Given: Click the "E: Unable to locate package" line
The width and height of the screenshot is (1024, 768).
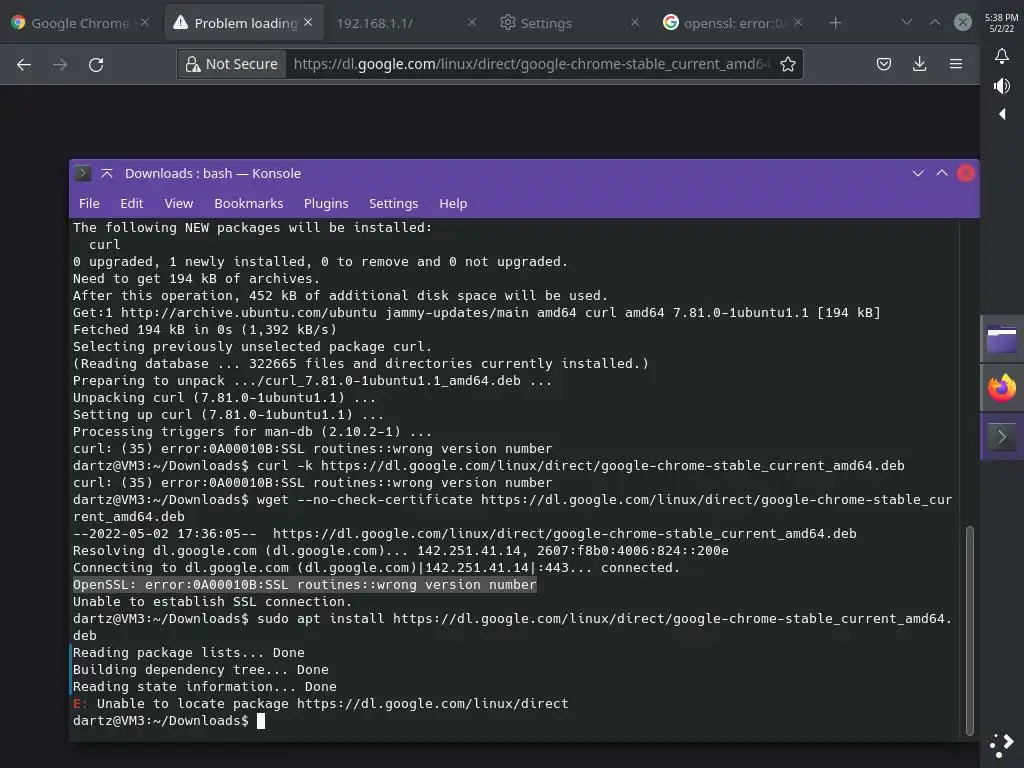Looking at the screenshot, I should pyautogui.click(x=321, y=703).
